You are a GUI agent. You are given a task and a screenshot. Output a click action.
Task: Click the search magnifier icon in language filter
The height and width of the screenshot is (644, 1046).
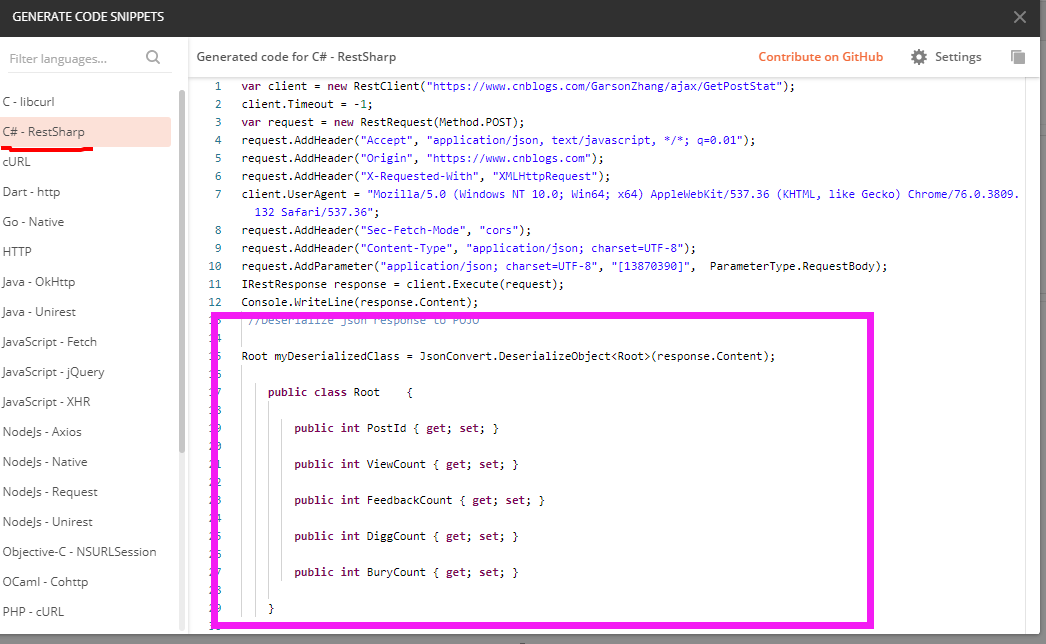(x=153, y=57)
